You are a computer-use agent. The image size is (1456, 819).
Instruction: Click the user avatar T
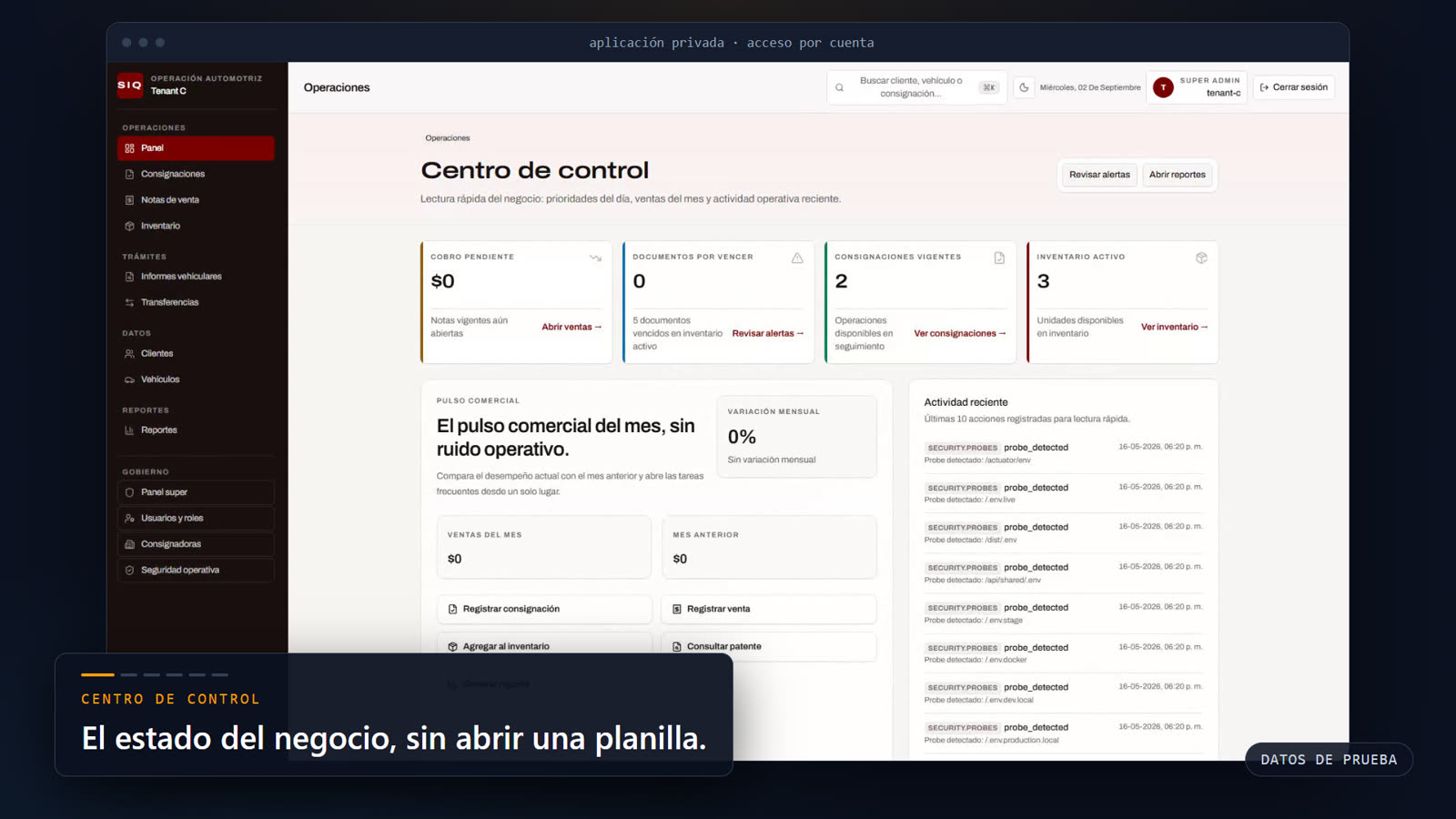tap(1163, 87)
